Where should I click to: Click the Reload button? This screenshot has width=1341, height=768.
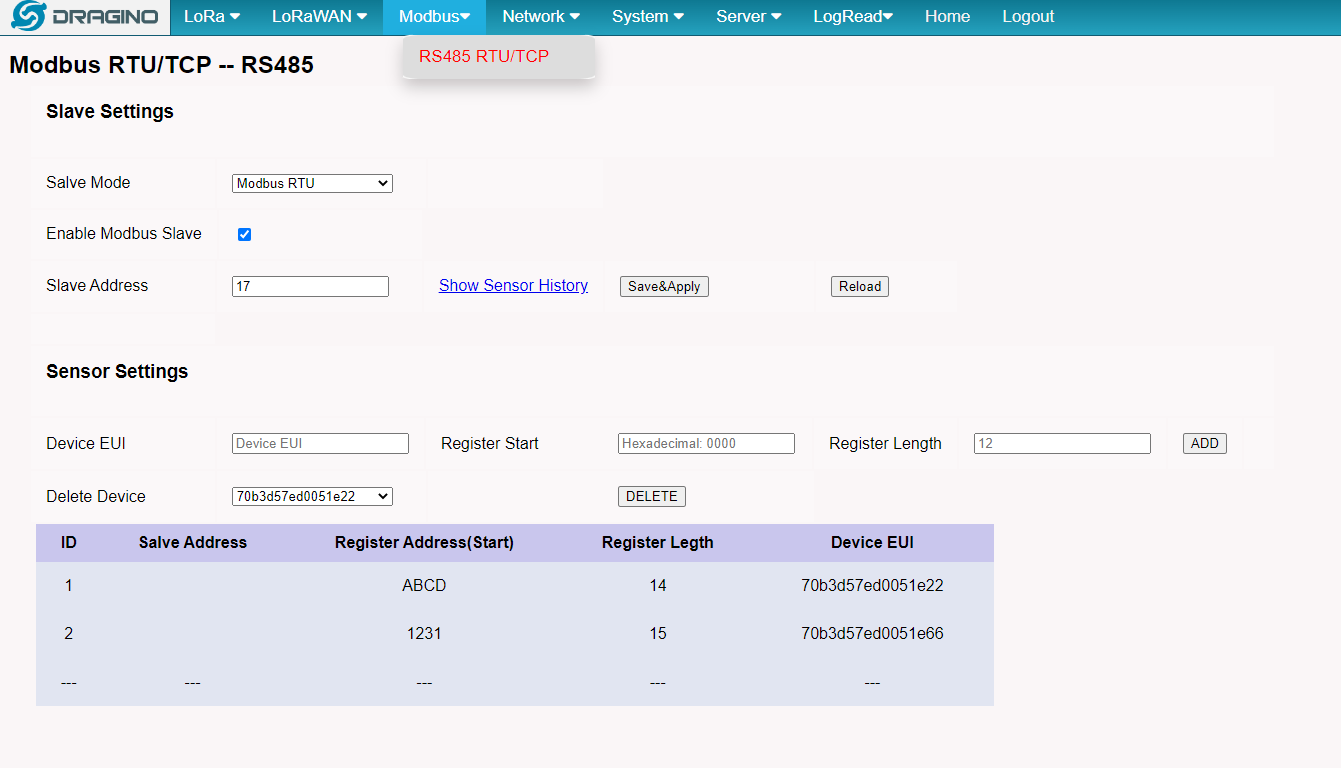(860, 287)
